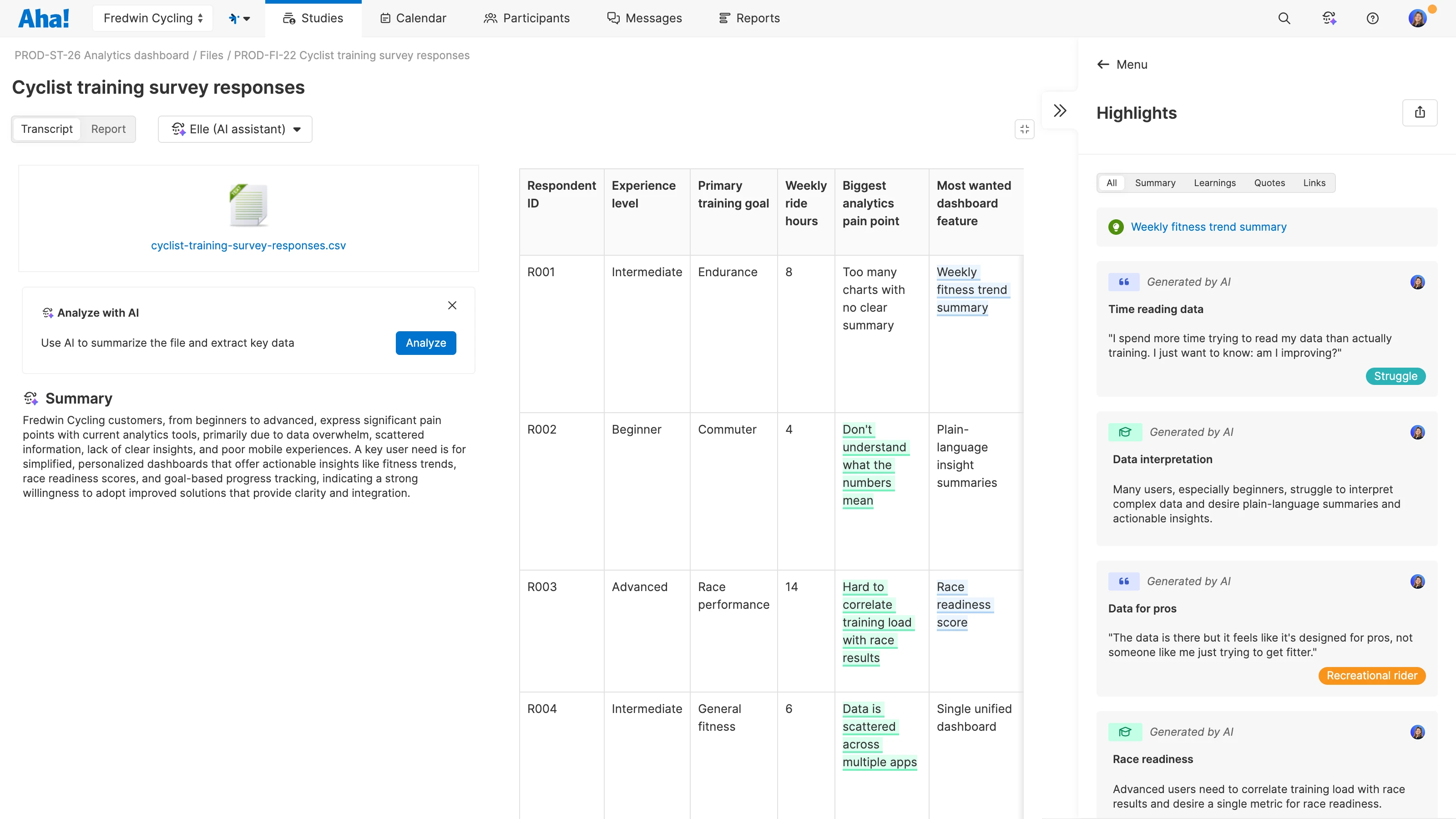The height and width of the screenshot is (819, 1456).
Task: Click the search magnifier icon
Action: 1284,18
